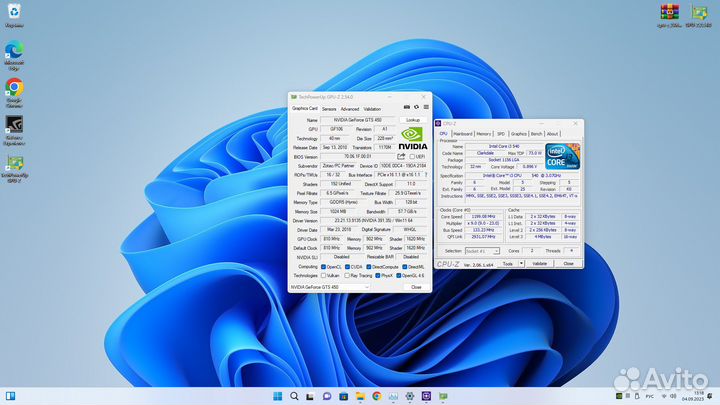
Task: Click the BIOS export share icon in GPU-Z
Action: click(x=401, y=157)
